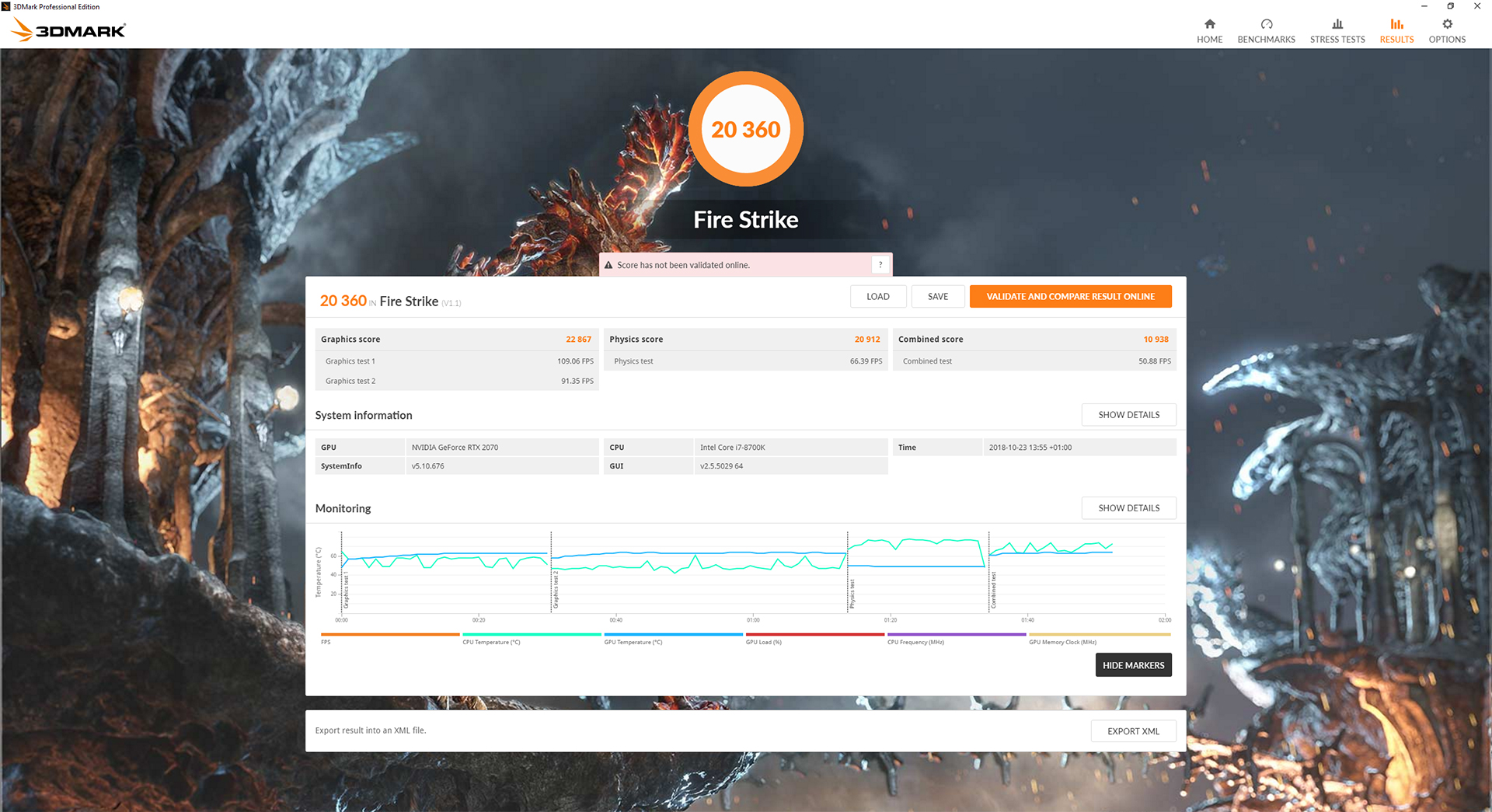
Task: Click the validation warning triangle icon
Action: coord(608,265)
